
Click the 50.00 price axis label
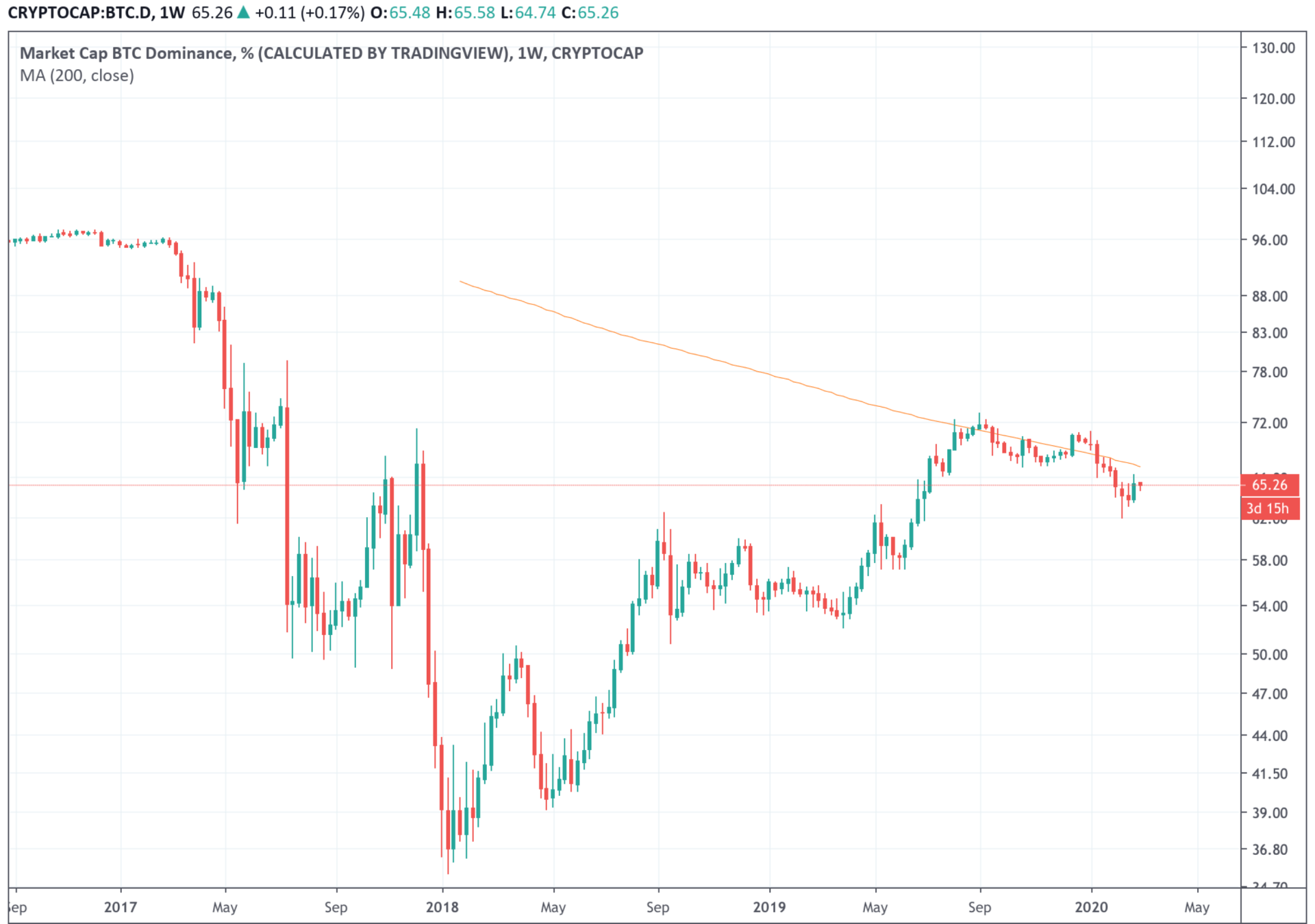coord(1269,655)
